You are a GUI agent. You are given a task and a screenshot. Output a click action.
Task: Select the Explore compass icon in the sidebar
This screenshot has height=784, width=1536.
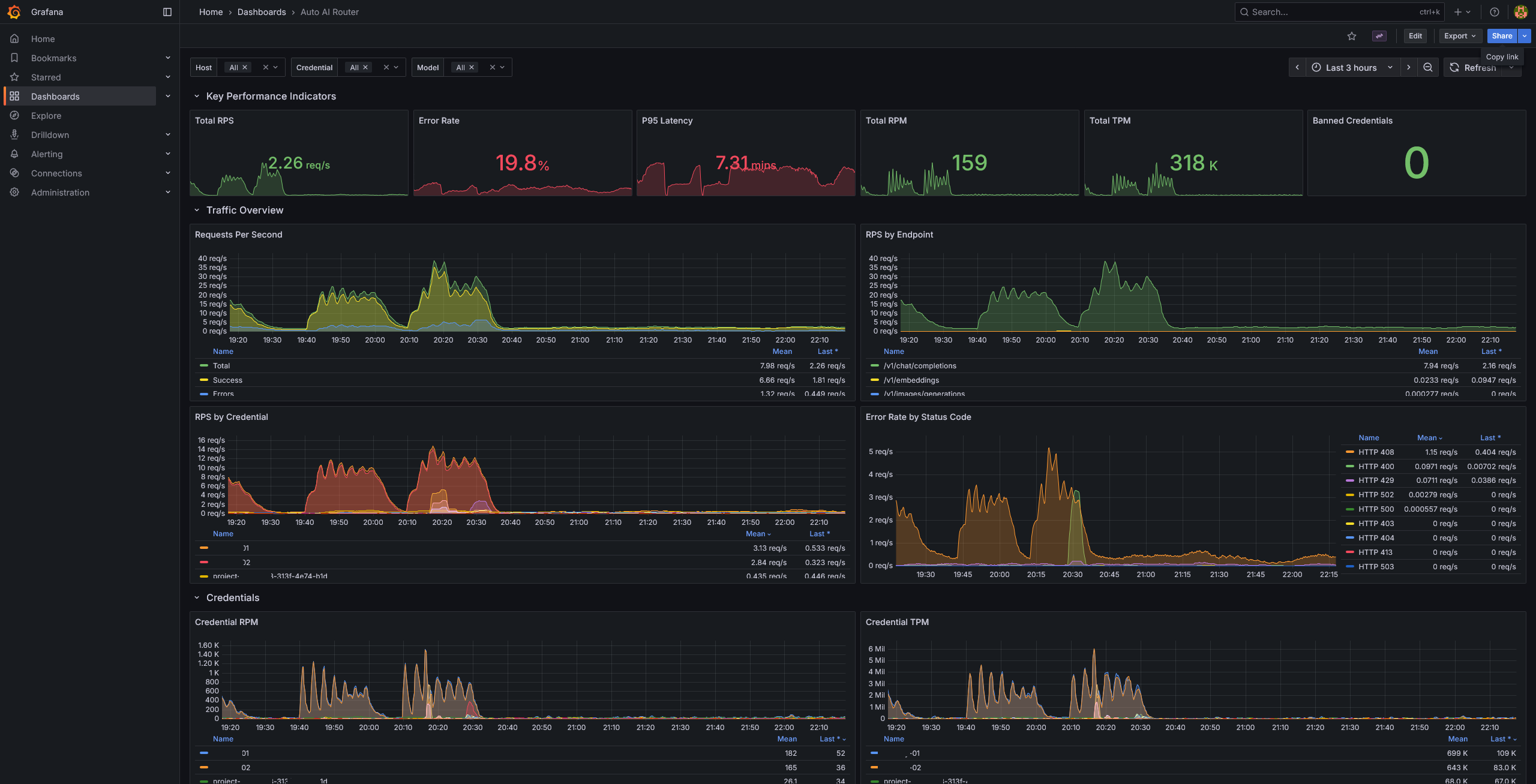15,115
